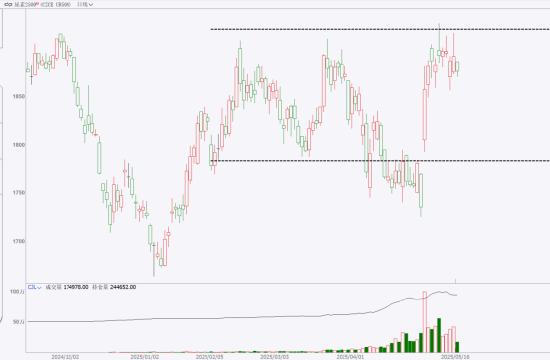Click the 1850 price axis label
This screenshot has height=360, width=550.
pos(19,96)
